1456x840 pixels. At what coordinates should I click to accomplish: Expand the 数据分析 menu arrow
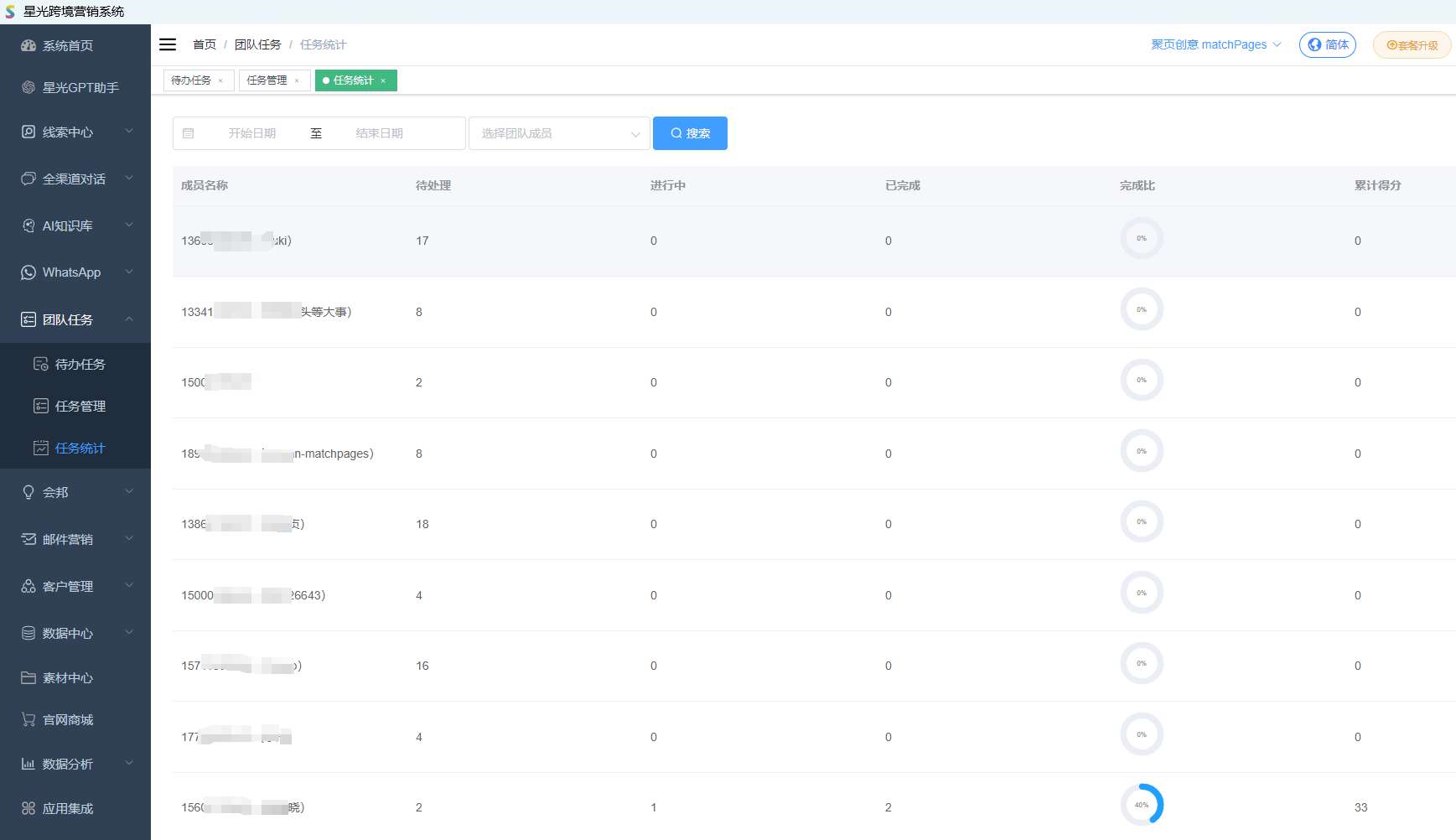(x=129, y=763)
